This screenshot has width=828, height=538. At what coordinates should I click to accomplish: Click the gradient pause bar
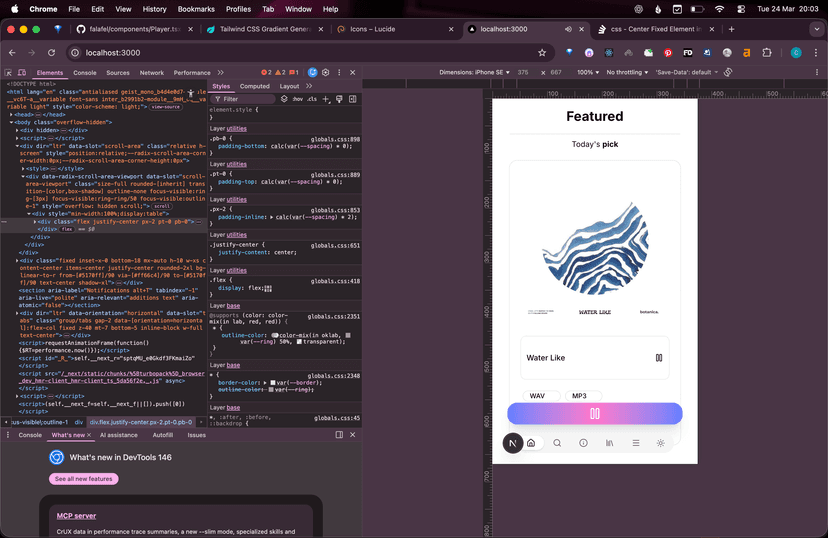pos(594,414)
